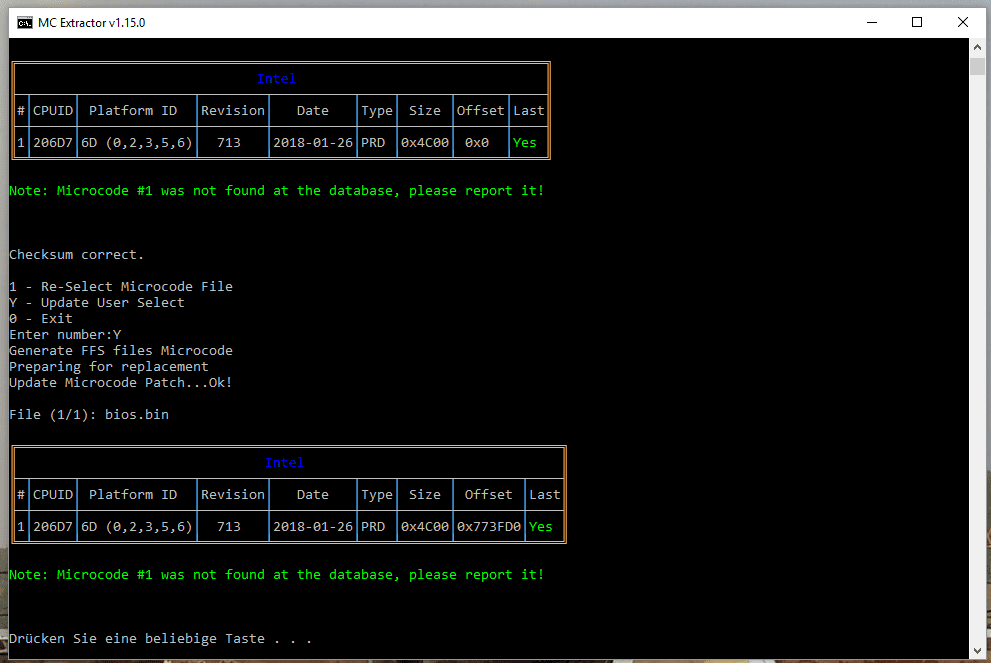Minimize the MC Extractor window
Image resolution: width=991 pixels, height=663 pixels.
(872, 22)
